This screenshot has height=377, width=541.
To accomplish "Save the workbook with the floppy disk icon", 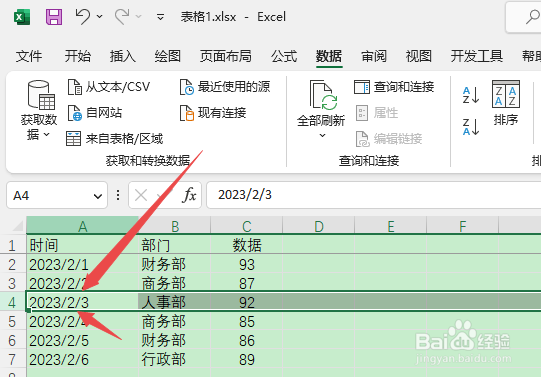I will (x=54, y=17).
